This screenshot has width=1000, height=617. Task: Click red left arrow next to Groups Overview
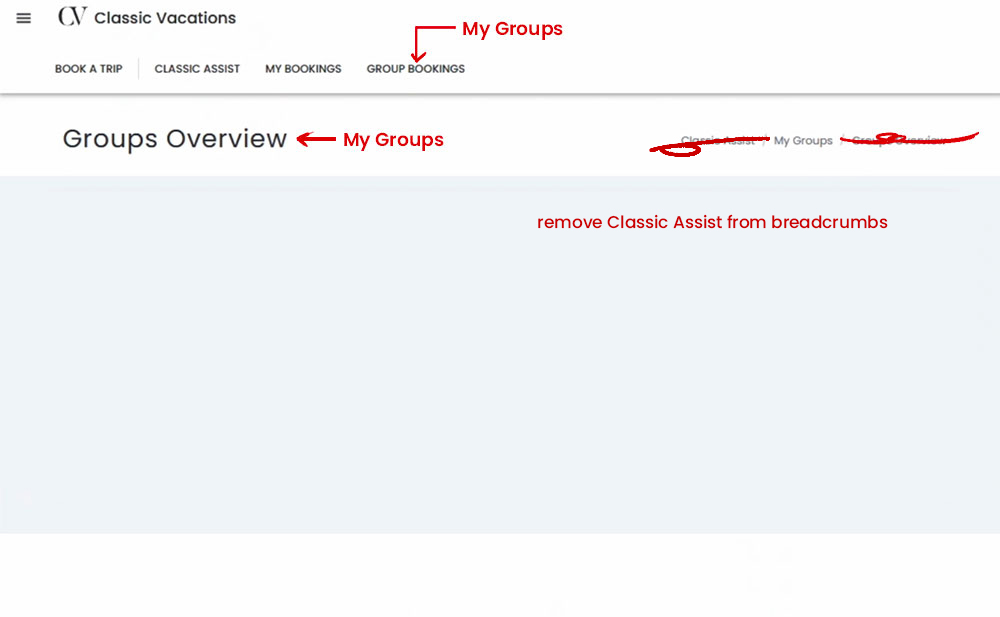(316, 140)
